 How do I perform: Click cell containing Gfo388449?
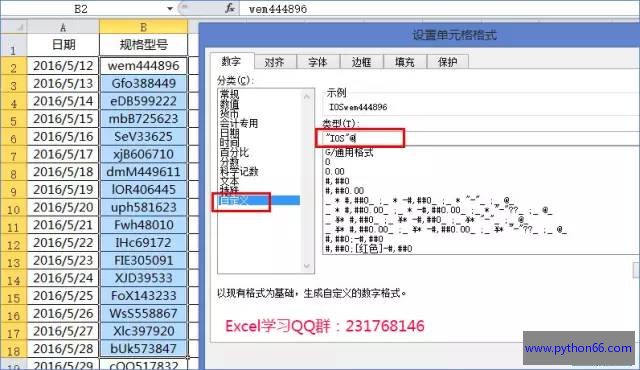click(x=143, y=84)
